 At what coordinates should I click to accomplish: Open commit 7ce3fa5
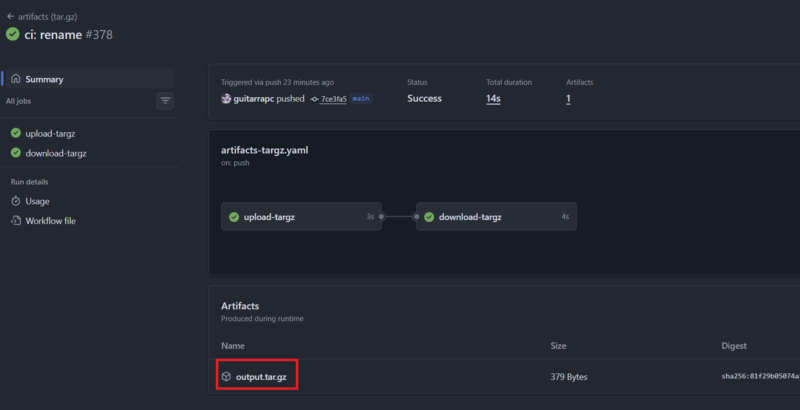coord(334,99)
